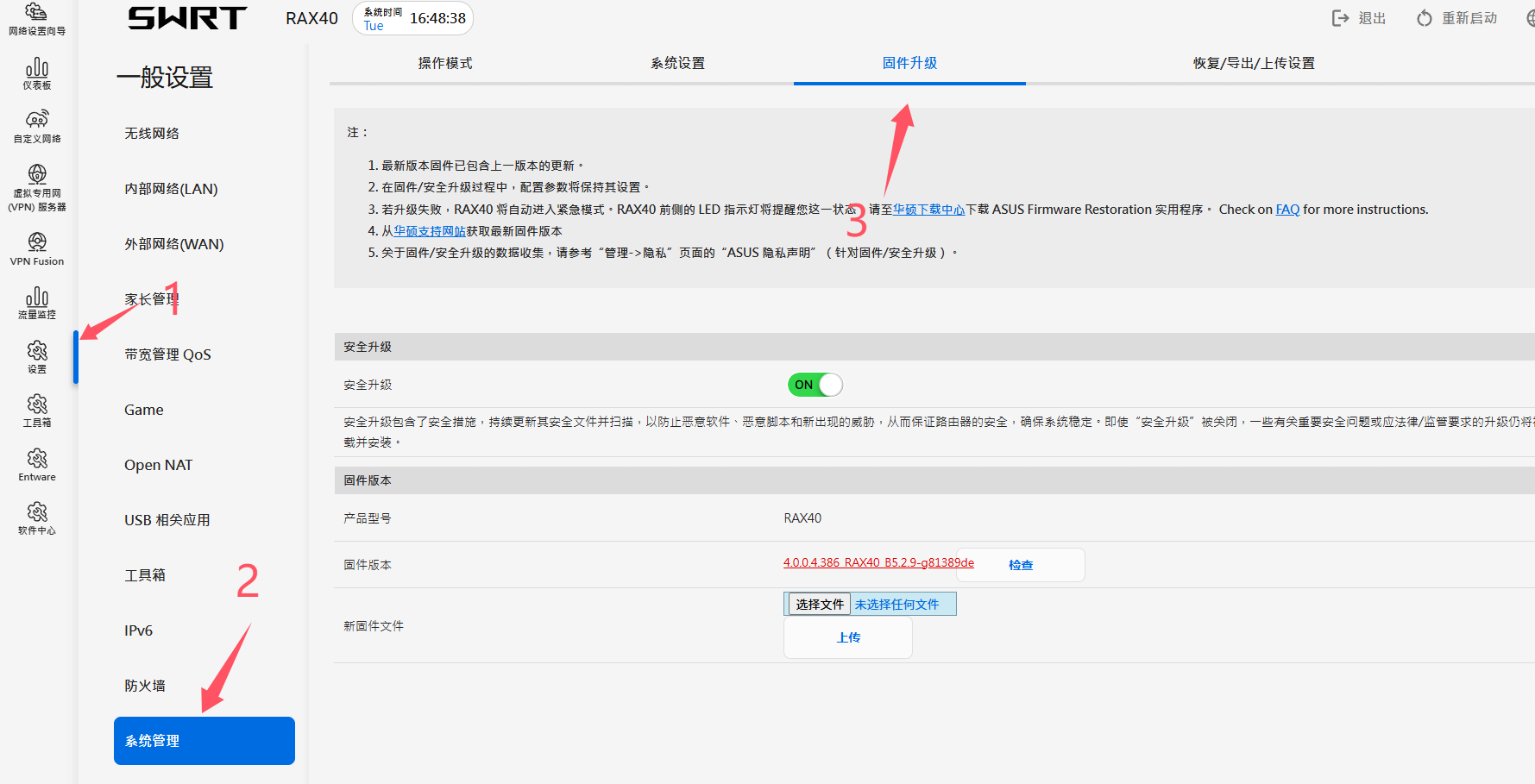1535x784 pixels.
Task: Open the VPN Fusion sidebar icon
Action: (36, 249)
